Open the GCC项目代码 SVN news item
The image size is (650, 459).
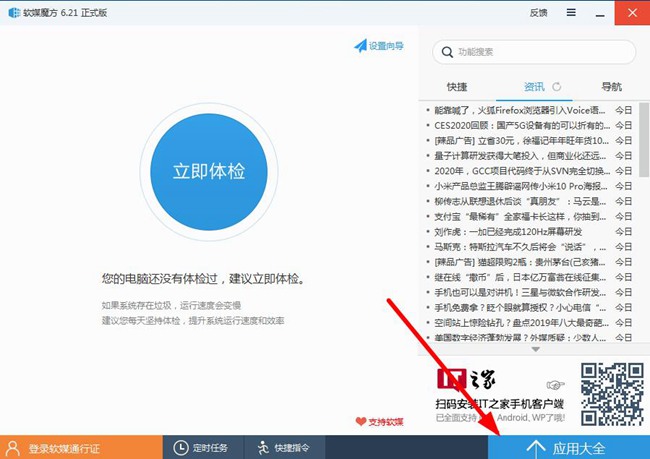tap(522, 171)
